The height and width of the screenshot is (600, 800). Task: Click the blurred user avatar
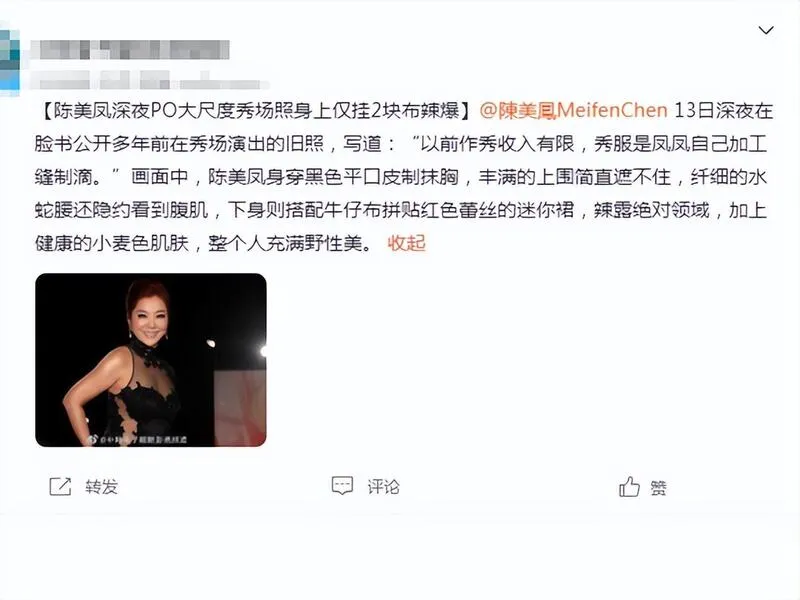[9, 59]
